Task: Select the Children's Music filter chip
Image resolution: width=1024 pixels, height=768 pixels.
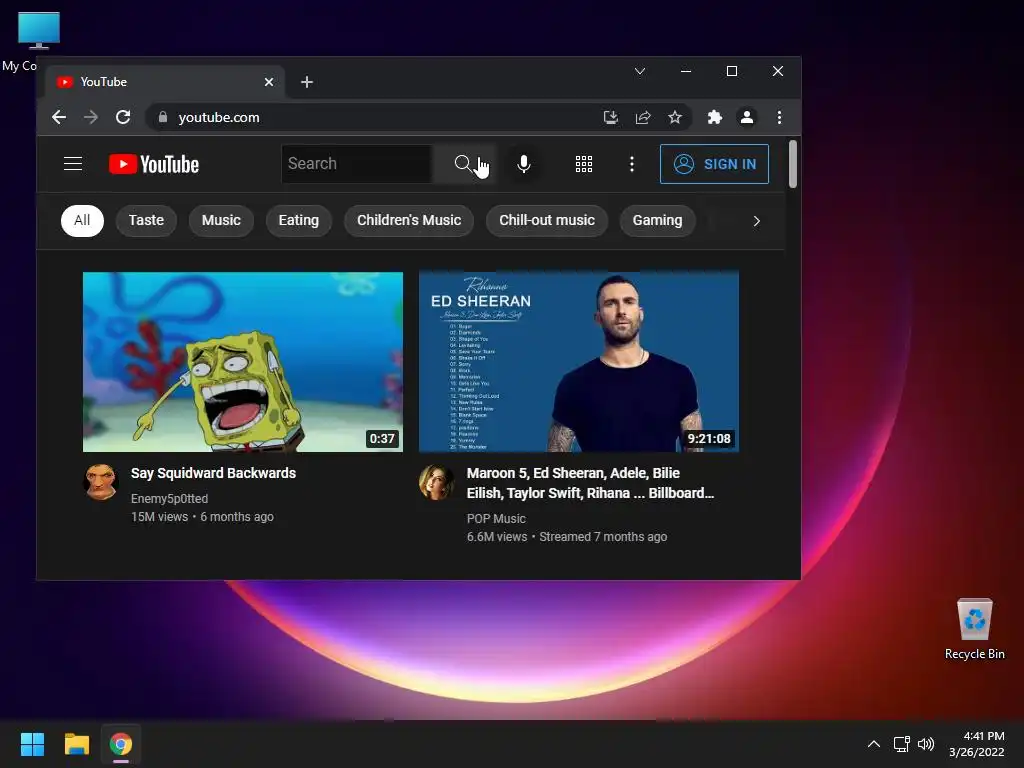Action: [409, 221]
